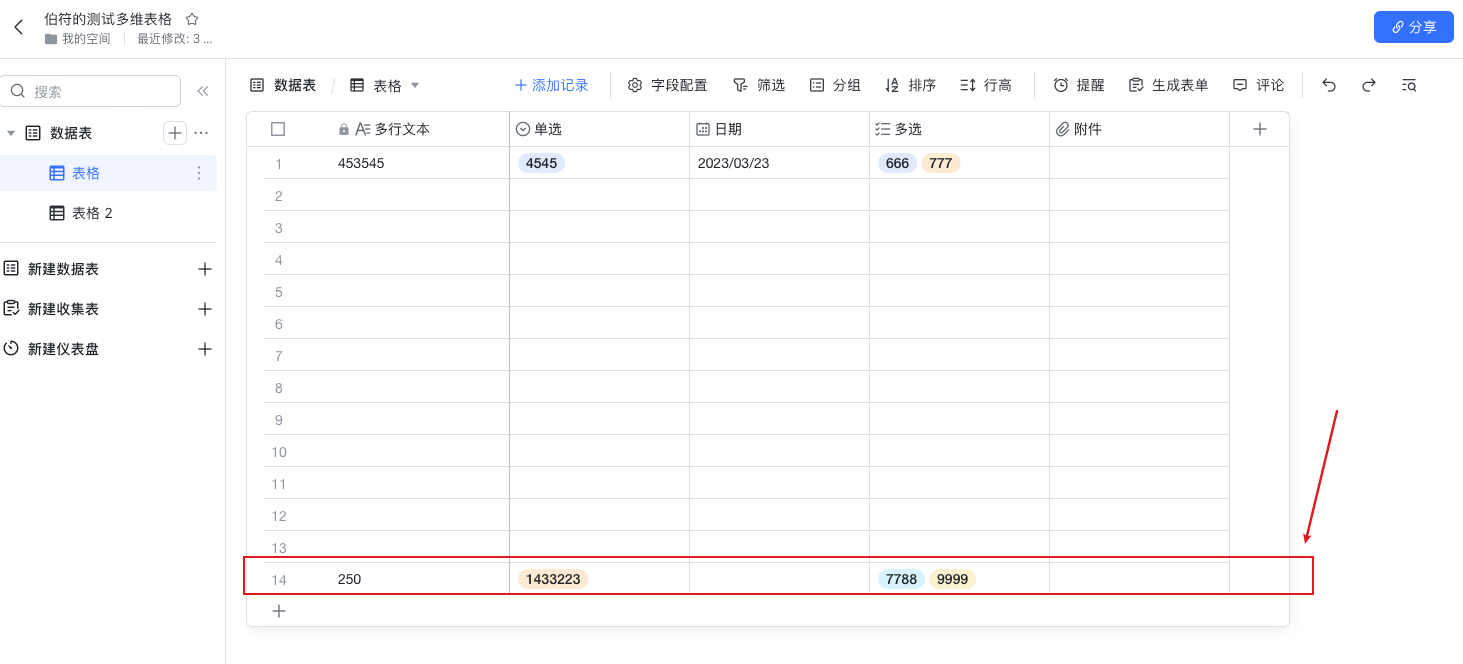Star the document as favorite
Image resolution: width=1463 pixels, height=664 pixels.
pyautogui.click(x=192, y=19)
